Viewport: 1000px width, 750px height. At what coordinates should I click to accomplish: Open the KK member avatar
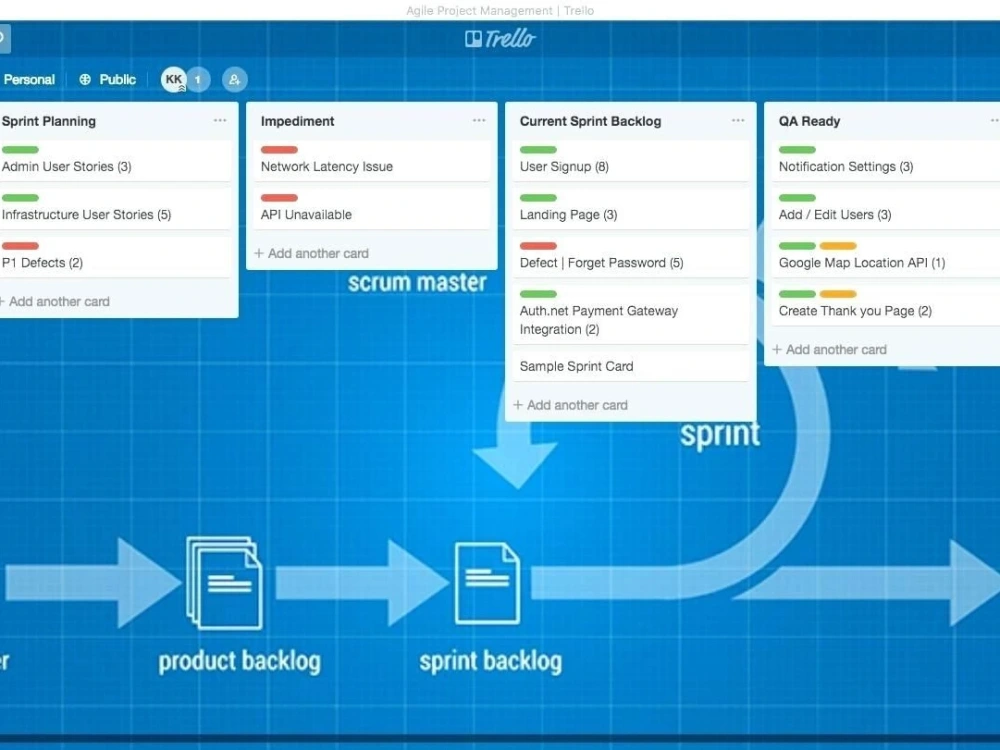pos(173,79)
